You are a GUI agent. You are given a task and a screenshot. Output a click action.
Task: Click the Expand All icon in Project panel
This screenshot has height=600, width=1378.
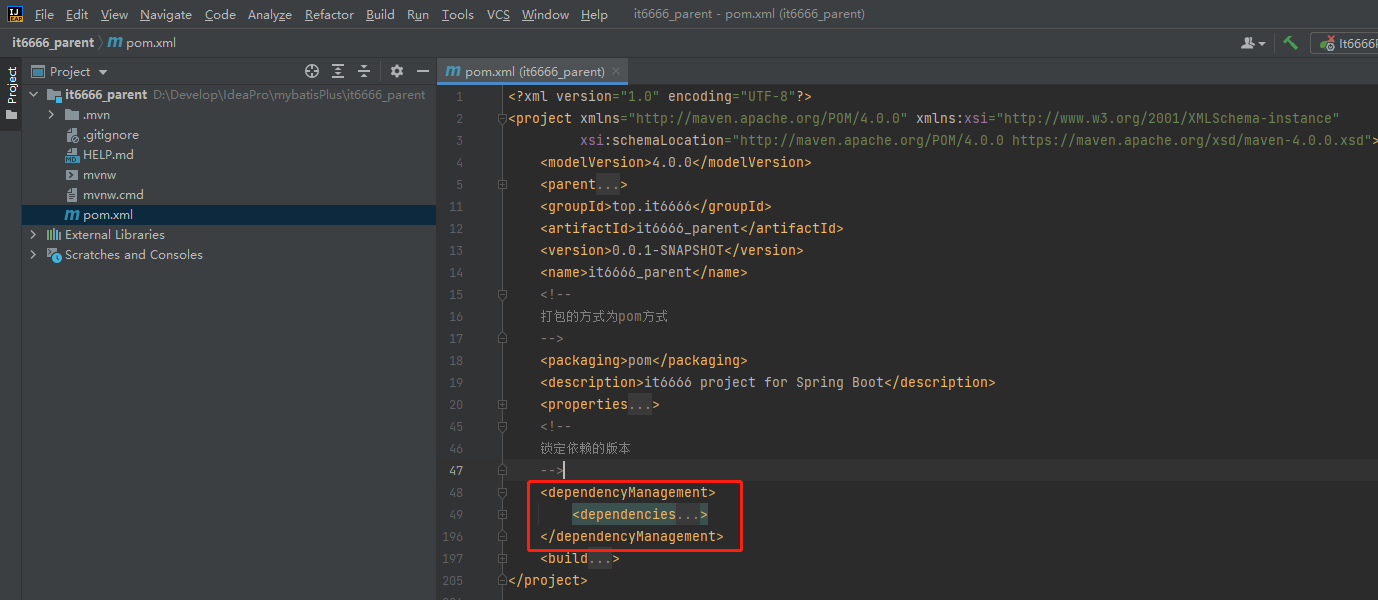point(338,71)
